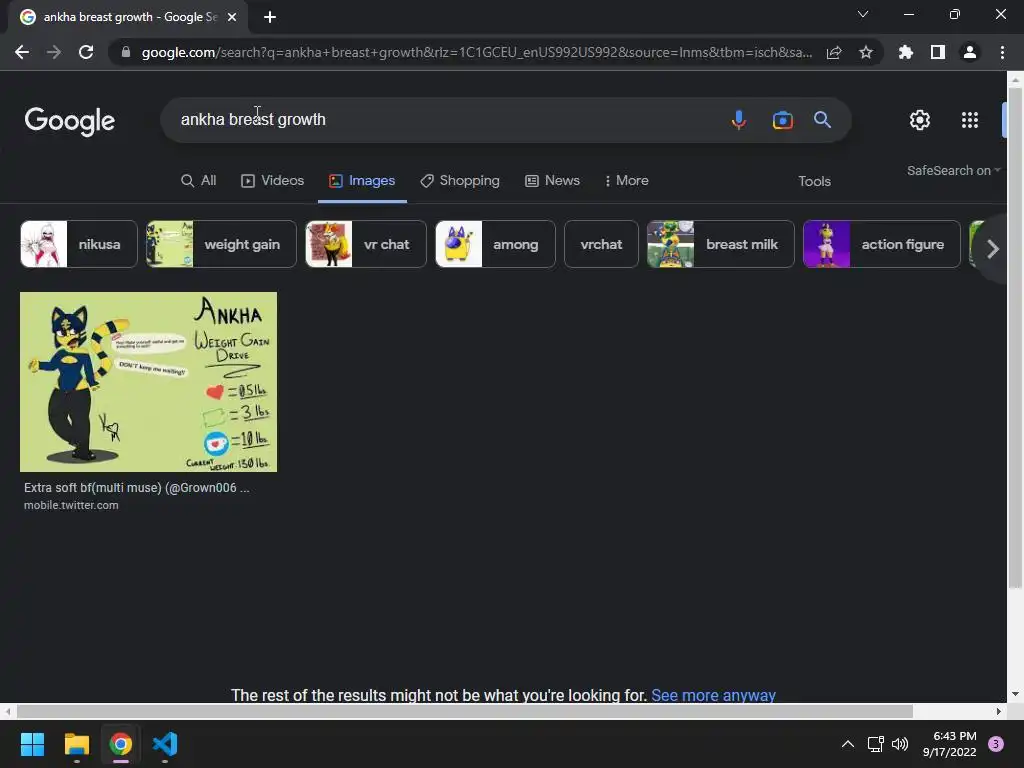Click the vertical scrollbar thumb

[1015, 337]
